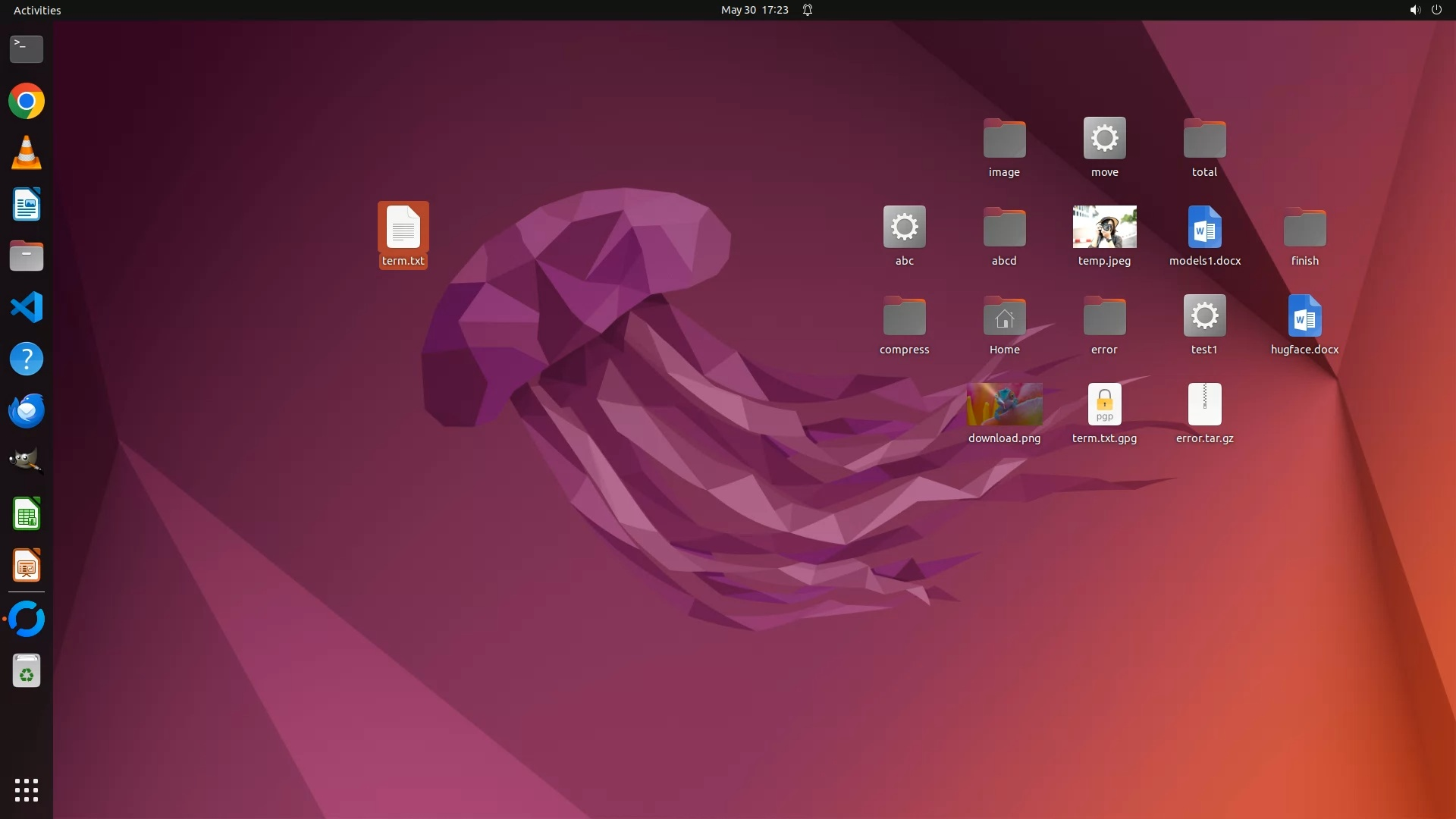
Task: Select the term.txt.gpg encrypted file
Action: pos(1104,404)
